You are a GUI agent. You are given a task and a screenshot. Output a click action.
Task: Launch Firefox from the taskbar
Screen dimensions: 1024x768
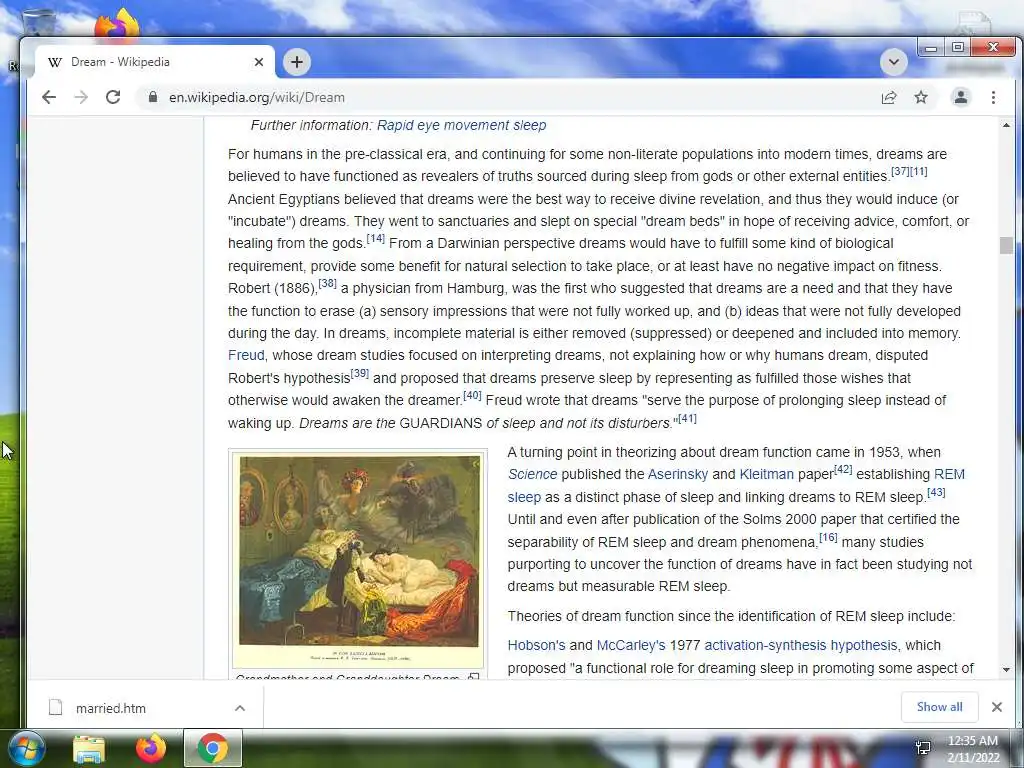(150, 748)
